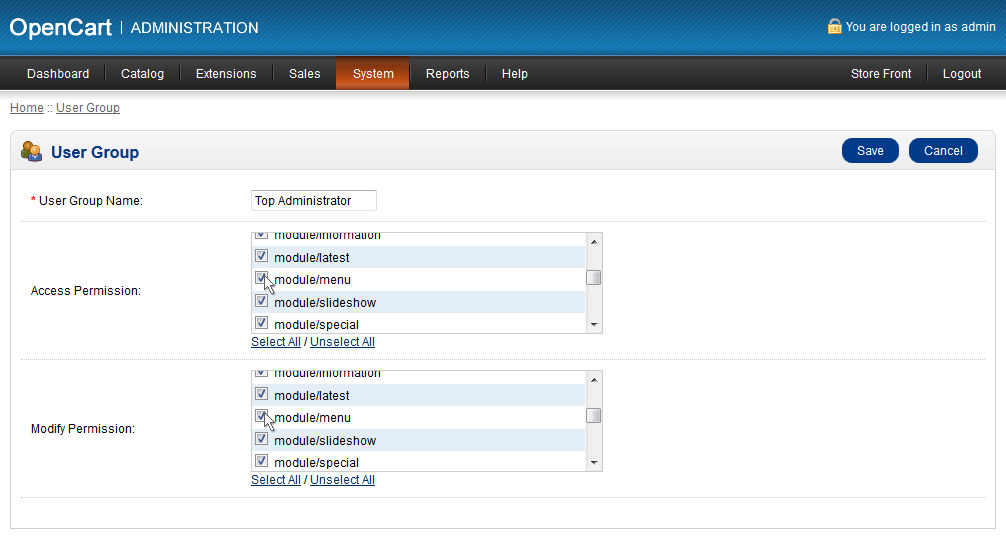Uncheck module/slideshow in Access Permission
Viewport: 1006px width, 540px height.
pos(261,301)
